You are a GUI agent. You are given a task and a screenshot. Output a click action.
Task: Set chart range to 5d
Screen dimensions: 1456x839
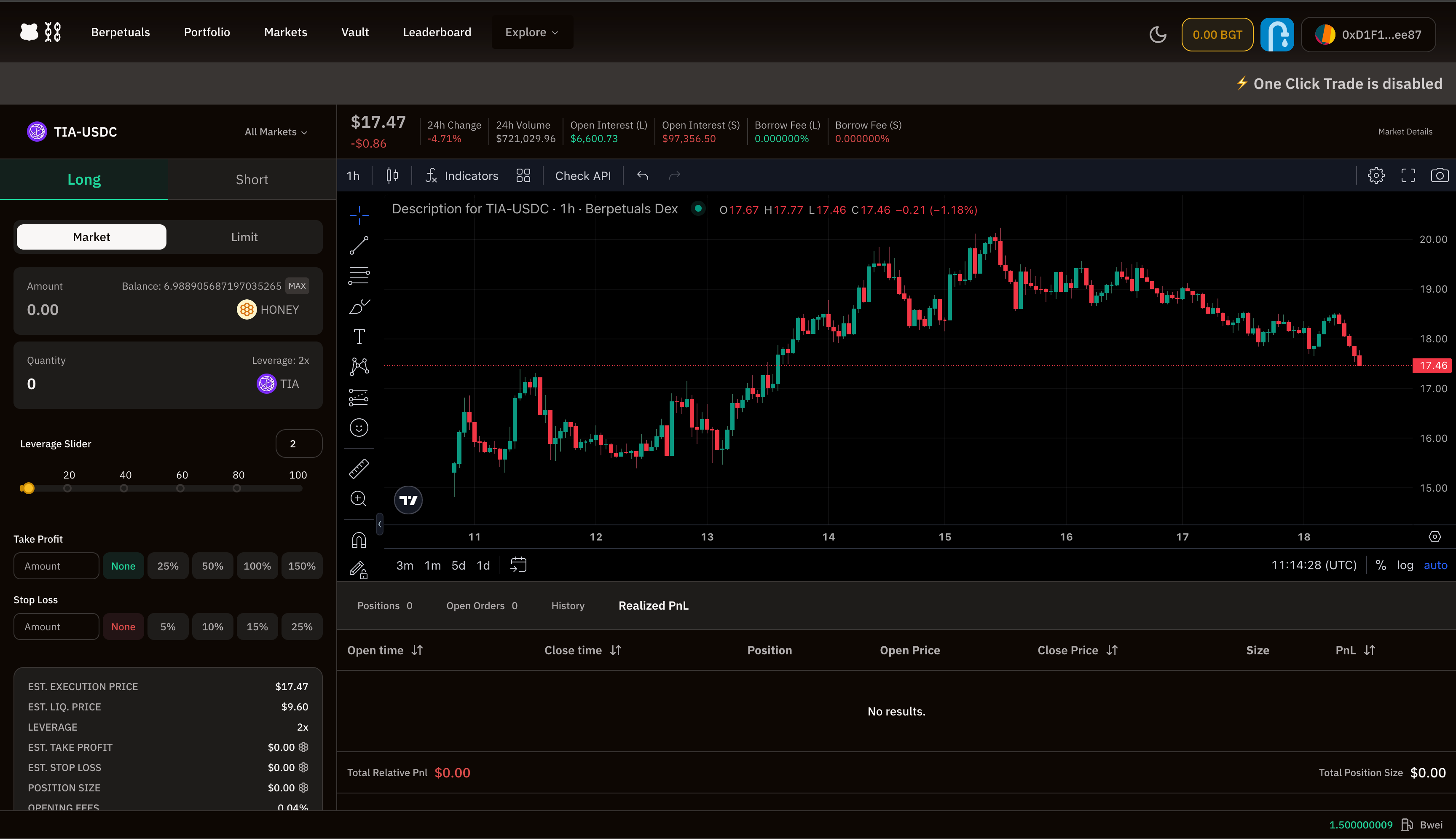(x=458, y=565)
